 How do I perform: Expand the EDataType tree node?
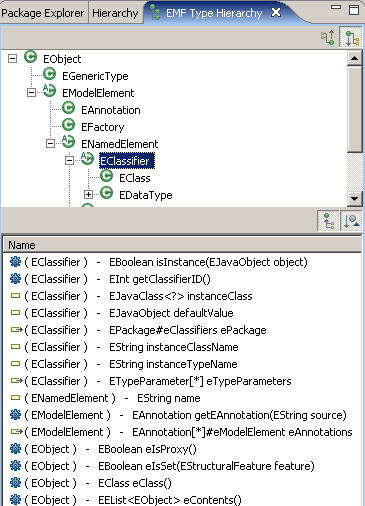(88, 194)
